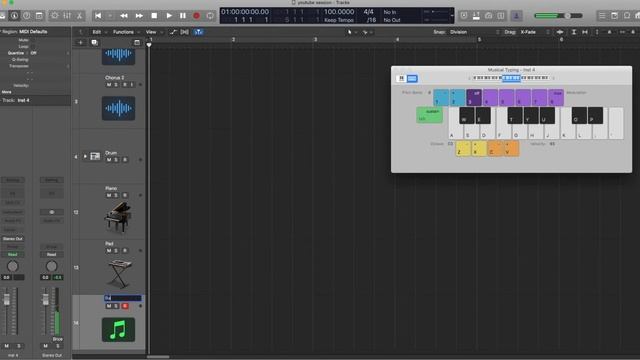This screenshot has height=360, width=640.
Task: Click the Forward transport button
Action: pyautogui.click(x=139, y=16)
